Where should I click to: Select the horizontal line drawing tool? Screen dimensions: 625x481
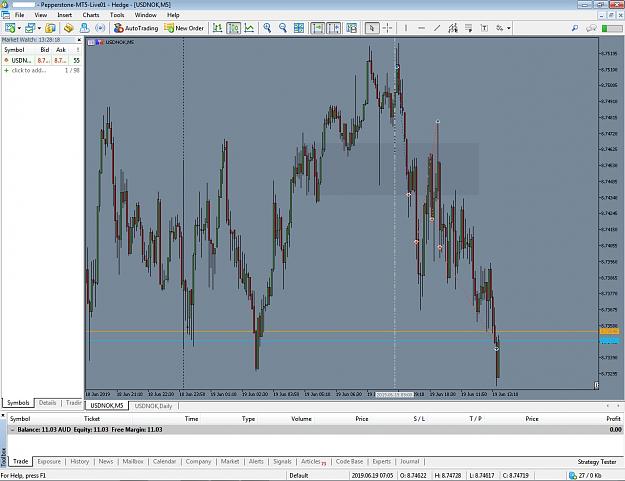point(421,28)
